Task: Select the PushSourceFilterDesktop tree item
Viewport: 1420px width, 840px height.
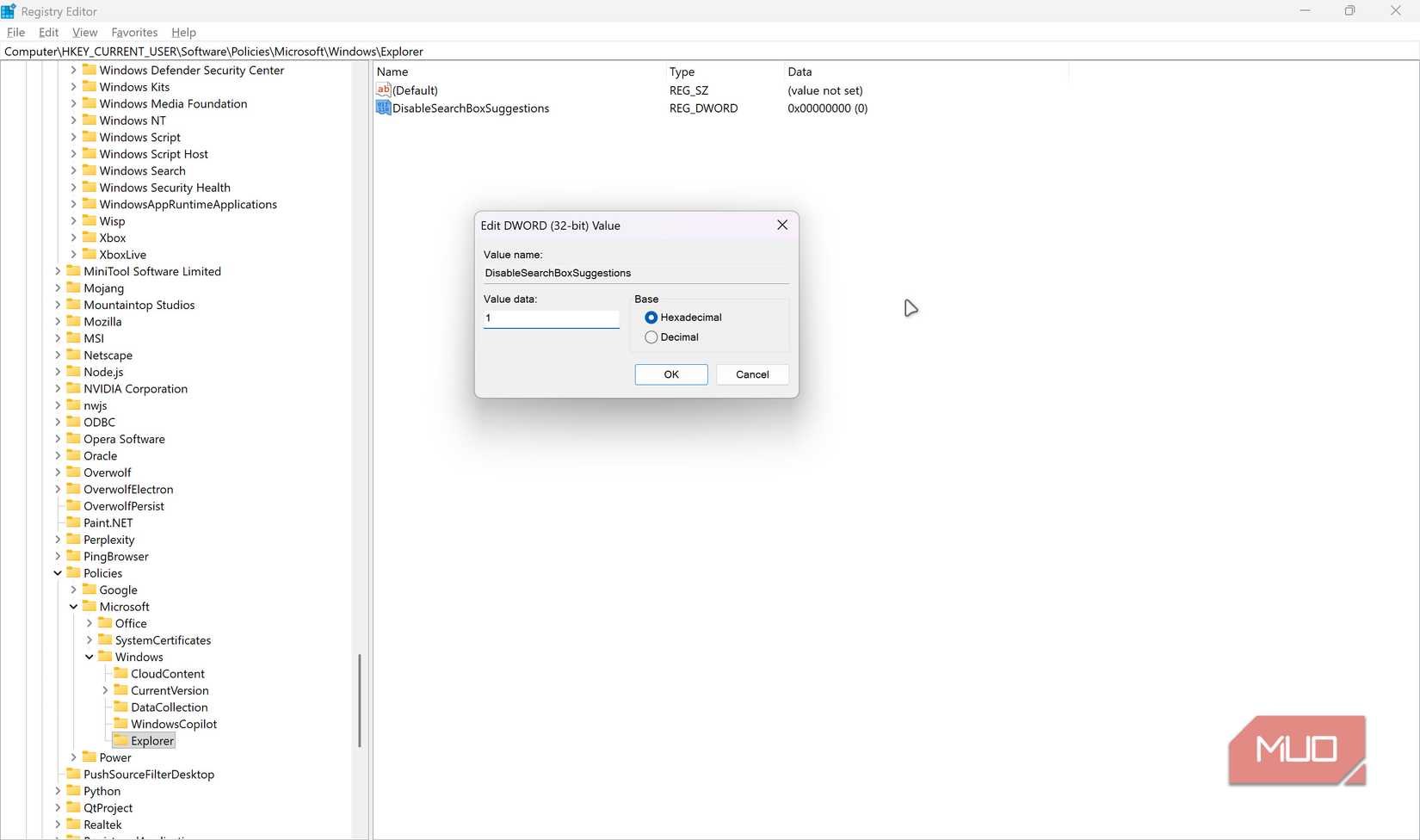Action: click(149, 774)
